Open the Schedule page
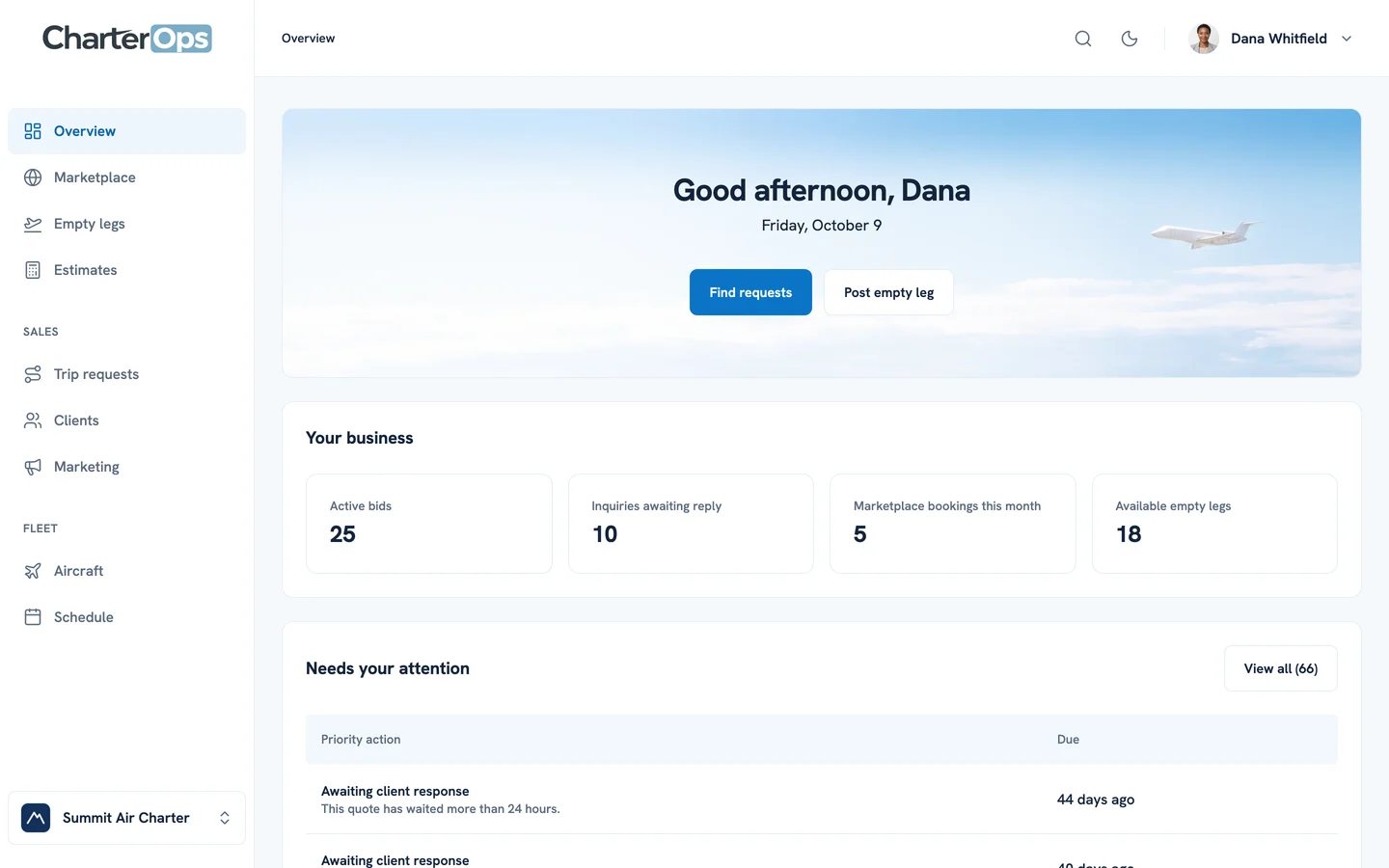The height and width of the screenshot is (868, 1389). point(126,617)
